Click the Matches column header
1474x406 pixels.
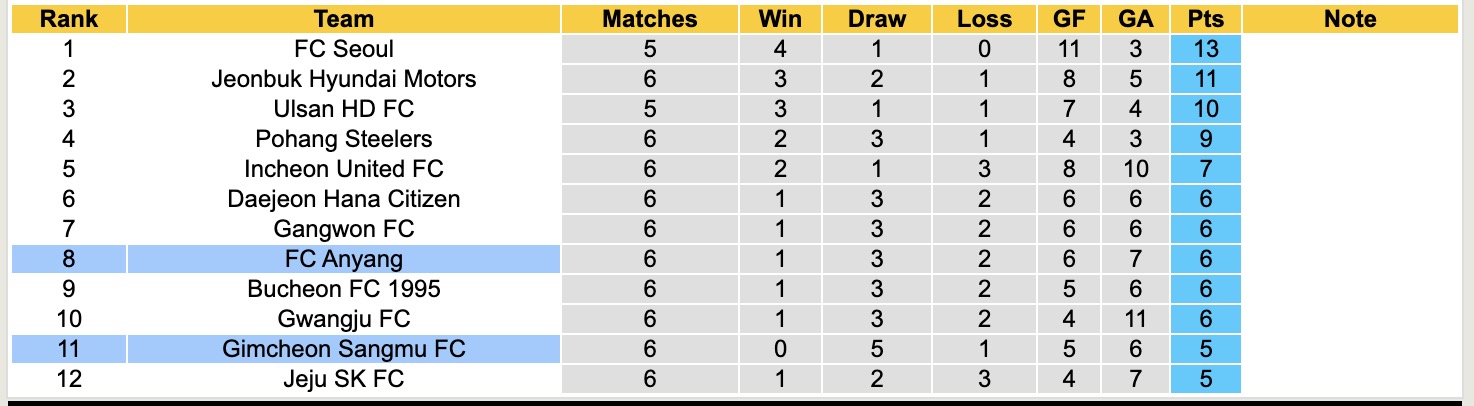click(x=651, y=19)
